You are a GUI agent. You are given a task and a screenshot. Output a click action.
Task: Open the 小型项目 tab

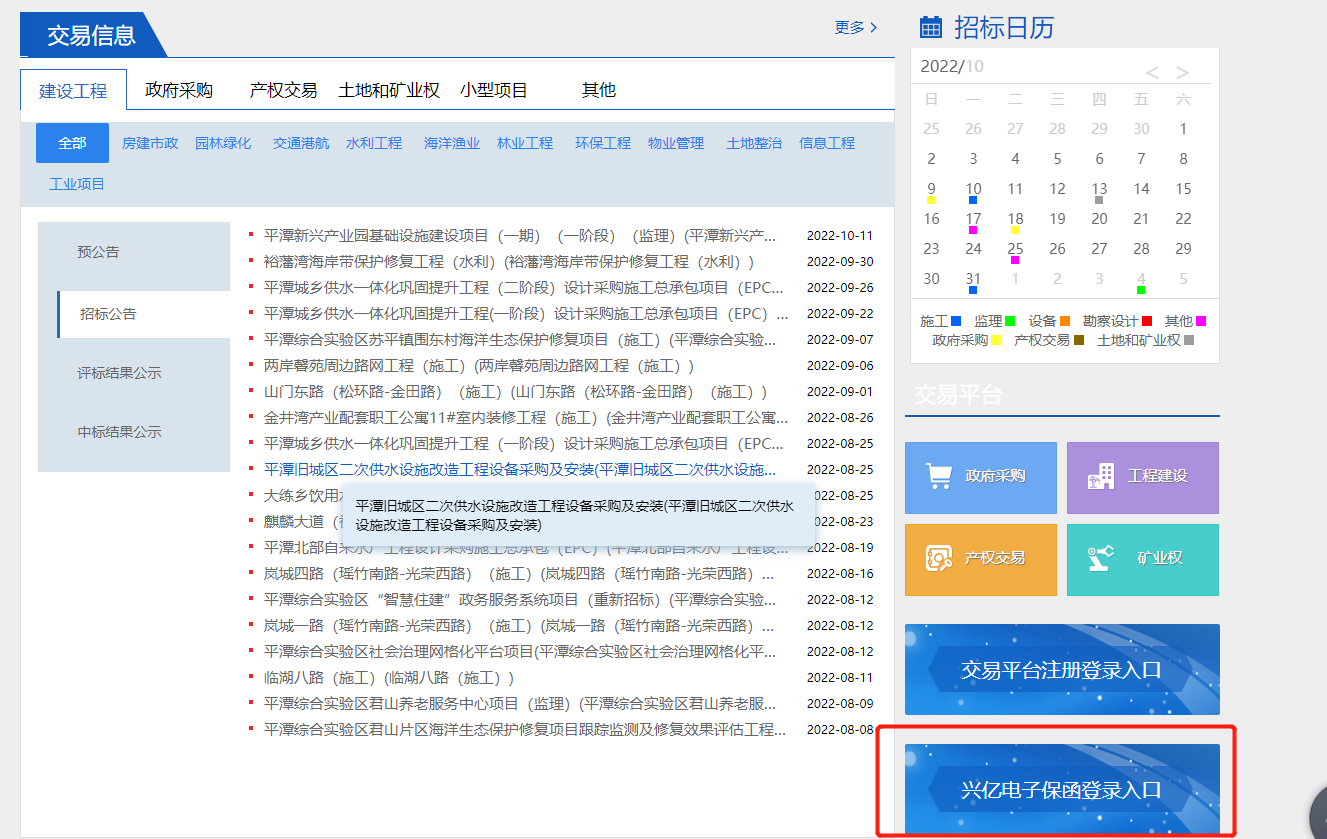(x=494, y=89)
